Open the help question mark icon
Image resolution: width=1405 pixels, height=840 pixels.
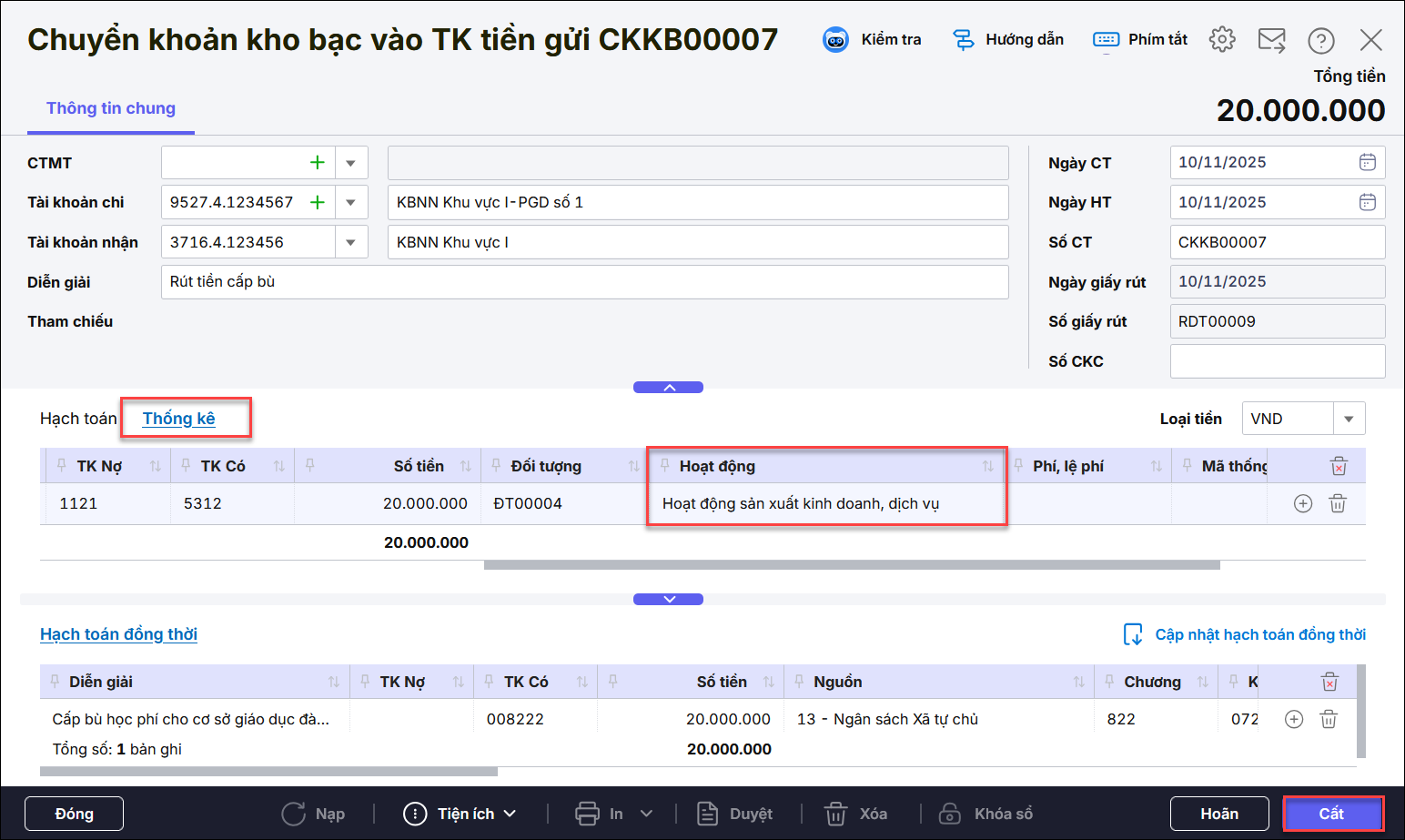click(x=1320, y=40)
